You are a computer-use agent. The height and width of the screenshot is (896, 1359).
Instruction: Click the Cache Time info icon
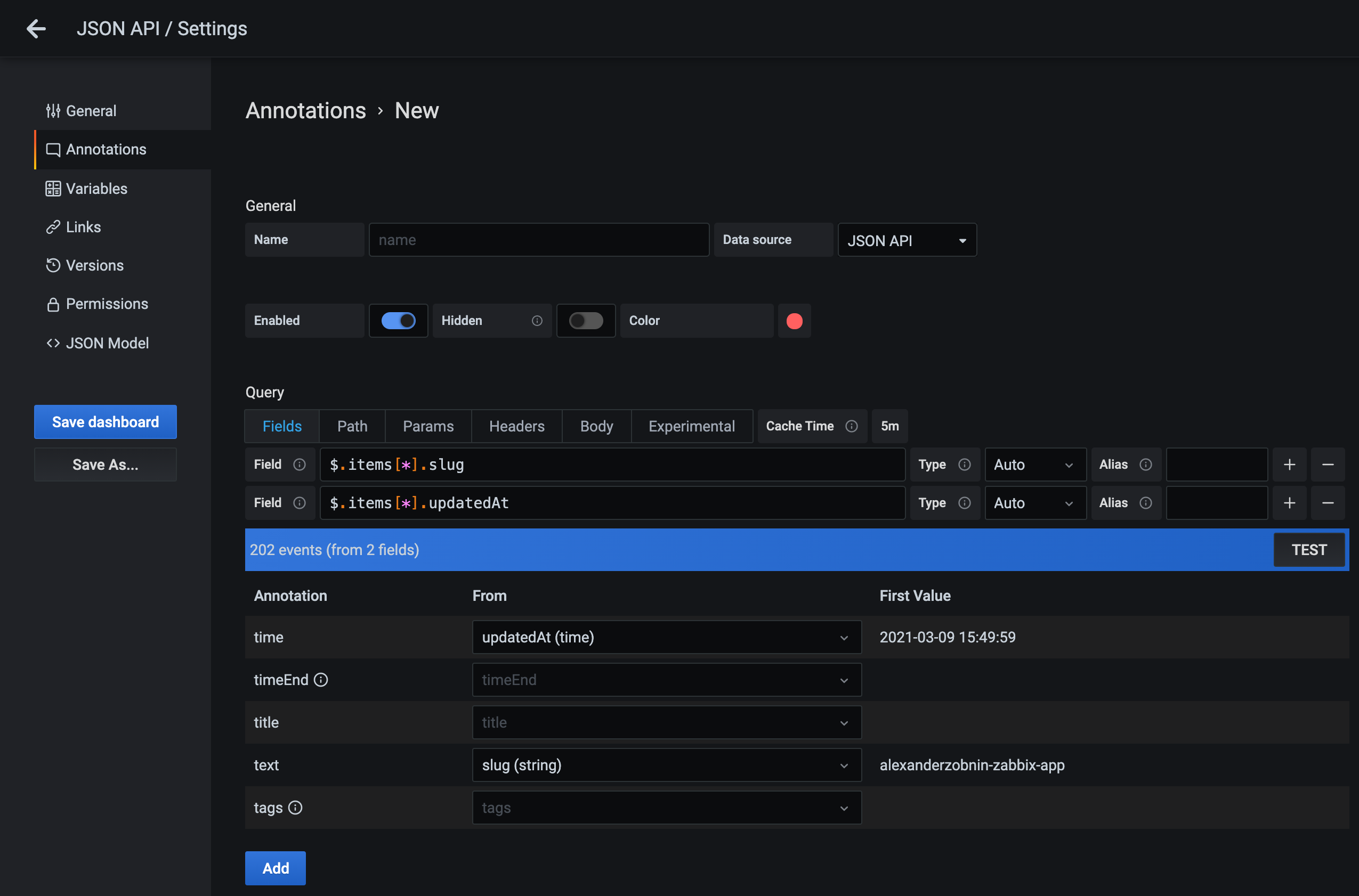pos(851,426)
